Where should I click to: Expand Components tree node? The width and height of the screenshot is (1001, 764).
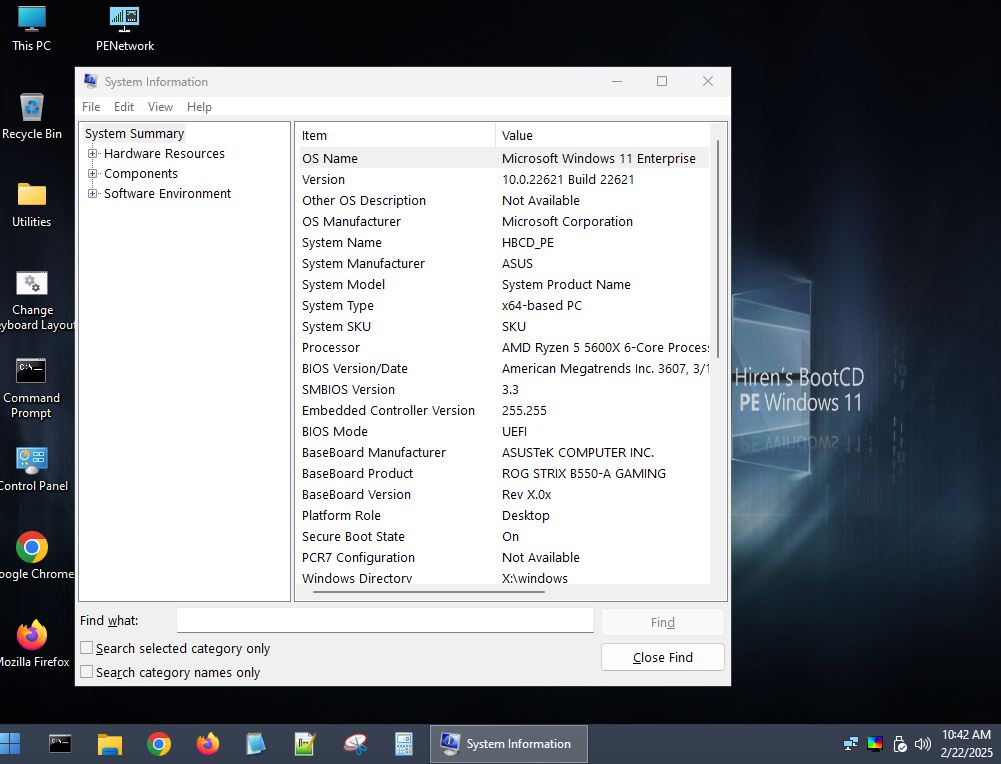pos(93,174)
